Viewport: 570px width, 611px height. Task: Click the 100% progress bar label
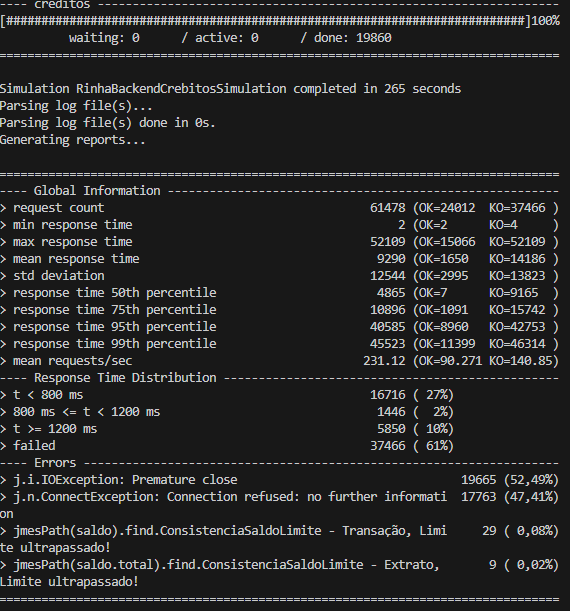[545, 21]
